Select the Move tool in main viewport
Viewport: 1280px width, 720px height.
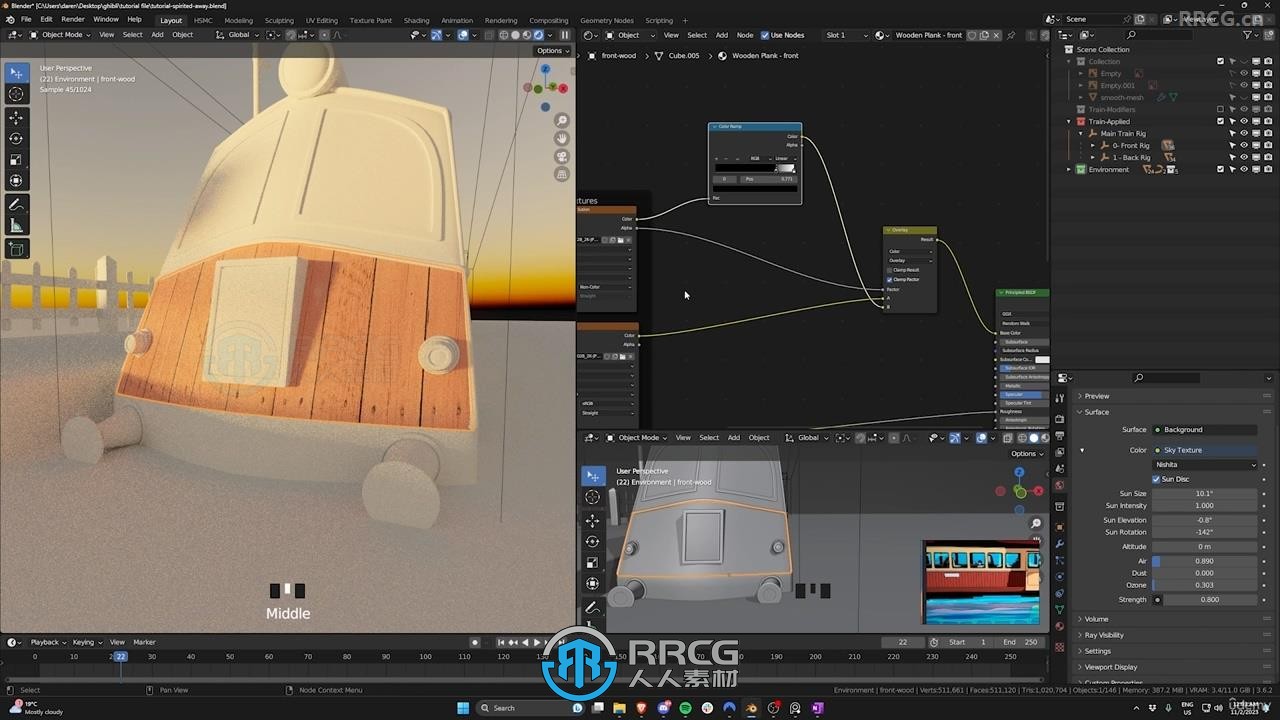coord(16,118)
